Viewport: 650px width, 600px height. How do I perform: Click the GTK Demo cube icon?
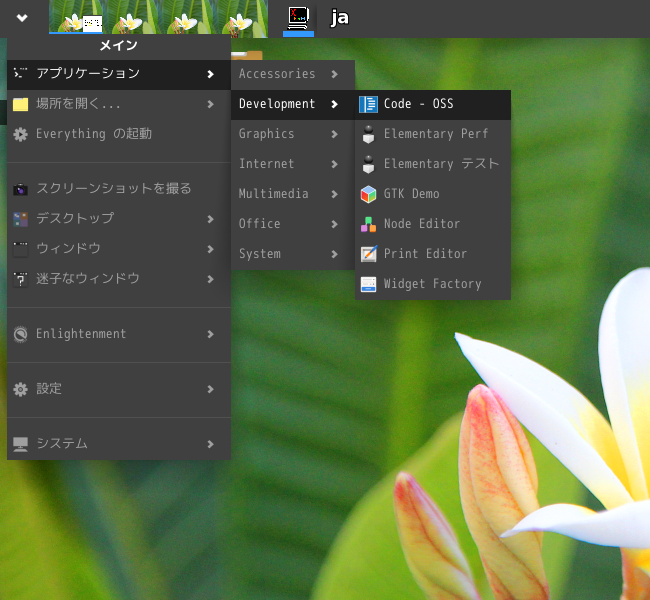[368, 194]
